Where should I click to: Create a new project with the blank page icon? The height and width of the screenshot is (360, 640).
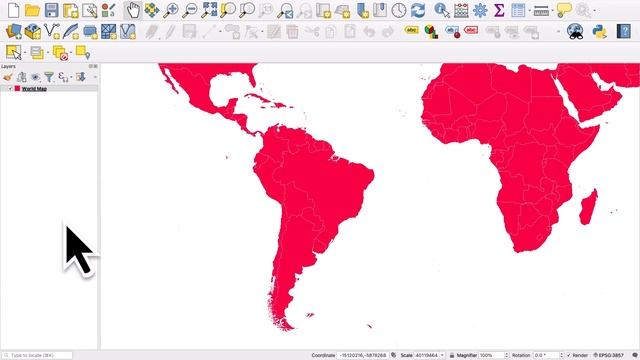click(13, 10)
